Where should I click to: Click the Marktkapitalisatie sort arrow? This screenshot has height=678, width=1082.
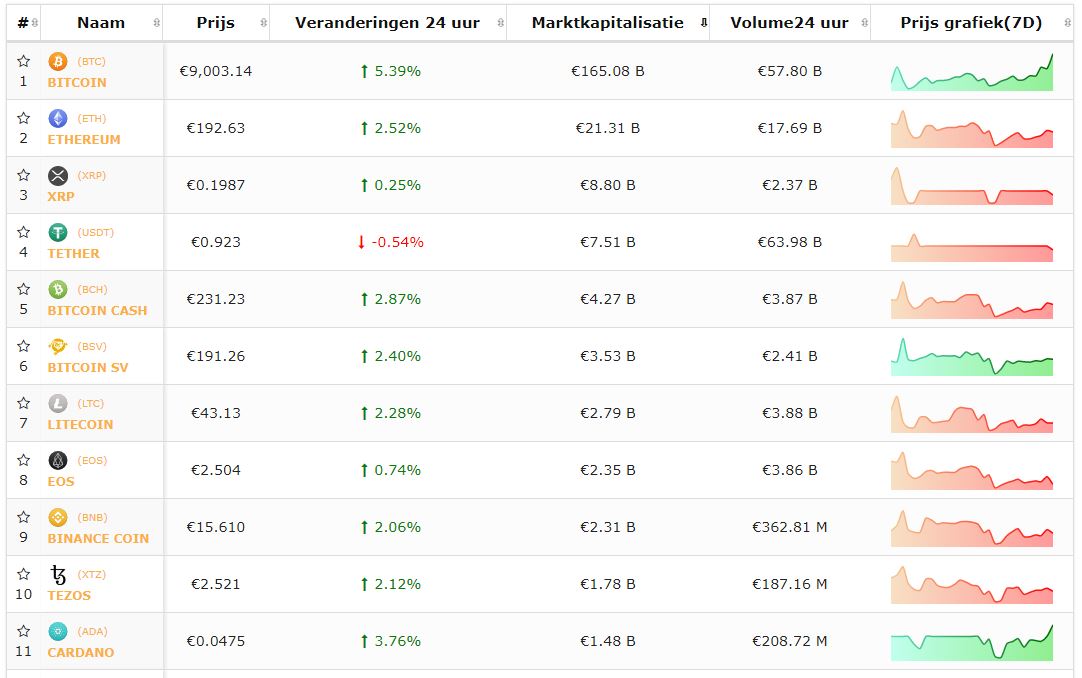703,23
